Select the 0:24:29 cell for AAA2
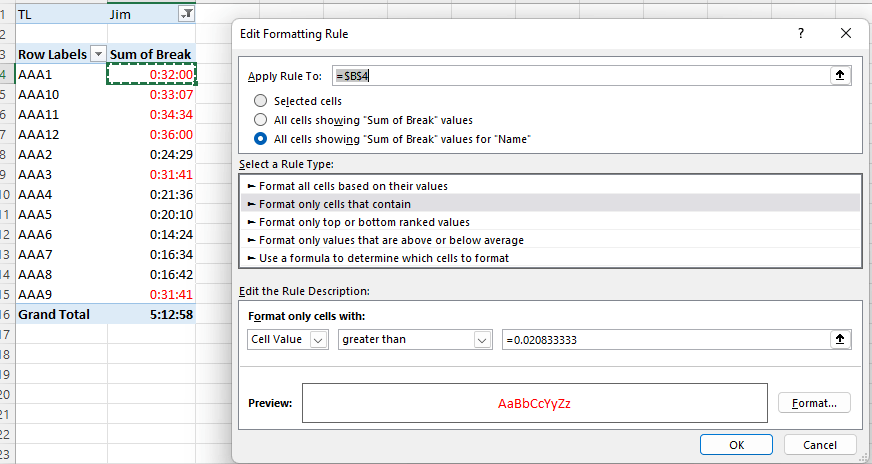Viewport: 872px width, 464px height. (151, 155)
